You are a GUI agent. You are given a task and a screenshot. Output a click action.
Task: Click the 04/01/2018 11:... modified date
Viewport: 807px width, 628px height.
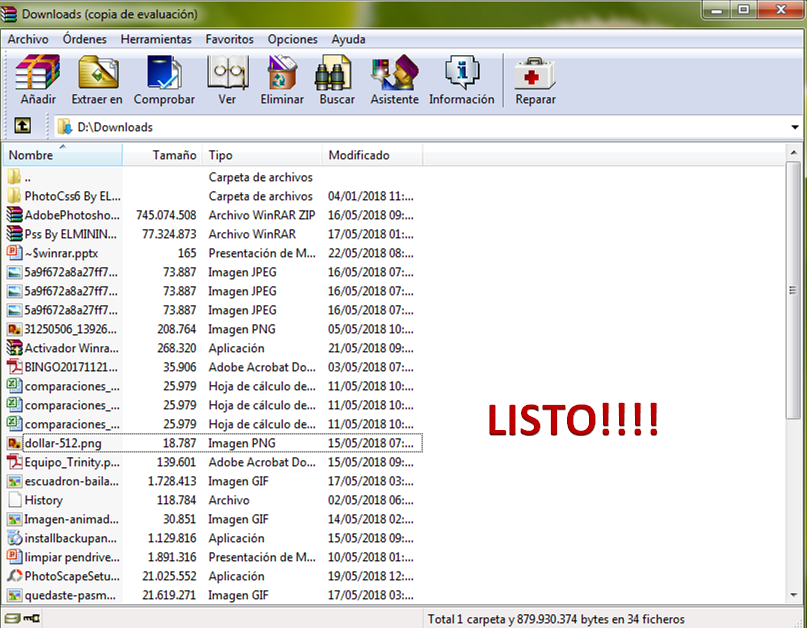pyautogui.click(x=371, y=196)
